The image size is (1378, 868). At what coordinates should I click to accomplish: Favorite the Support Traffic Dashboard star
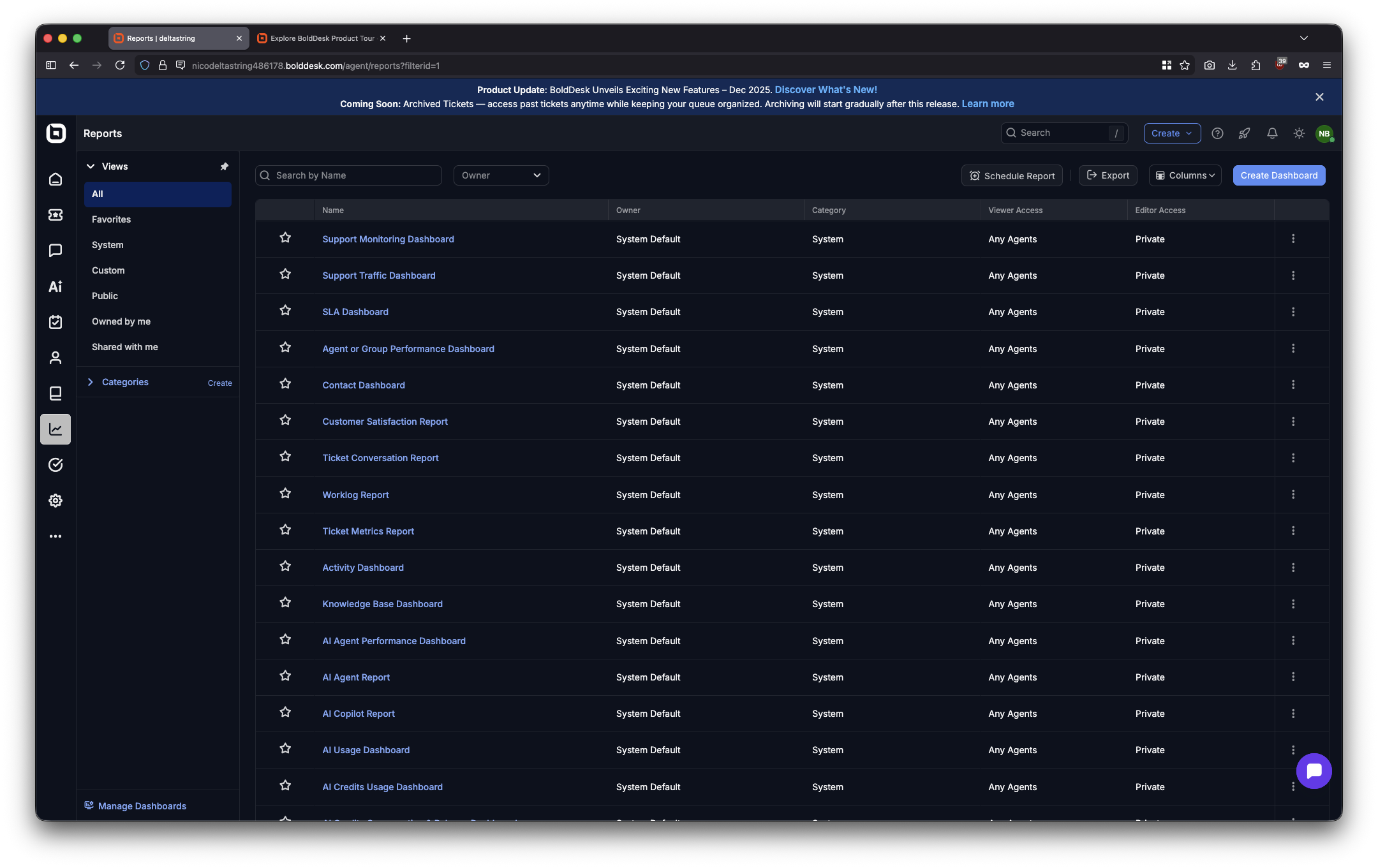tap(285, 274)
